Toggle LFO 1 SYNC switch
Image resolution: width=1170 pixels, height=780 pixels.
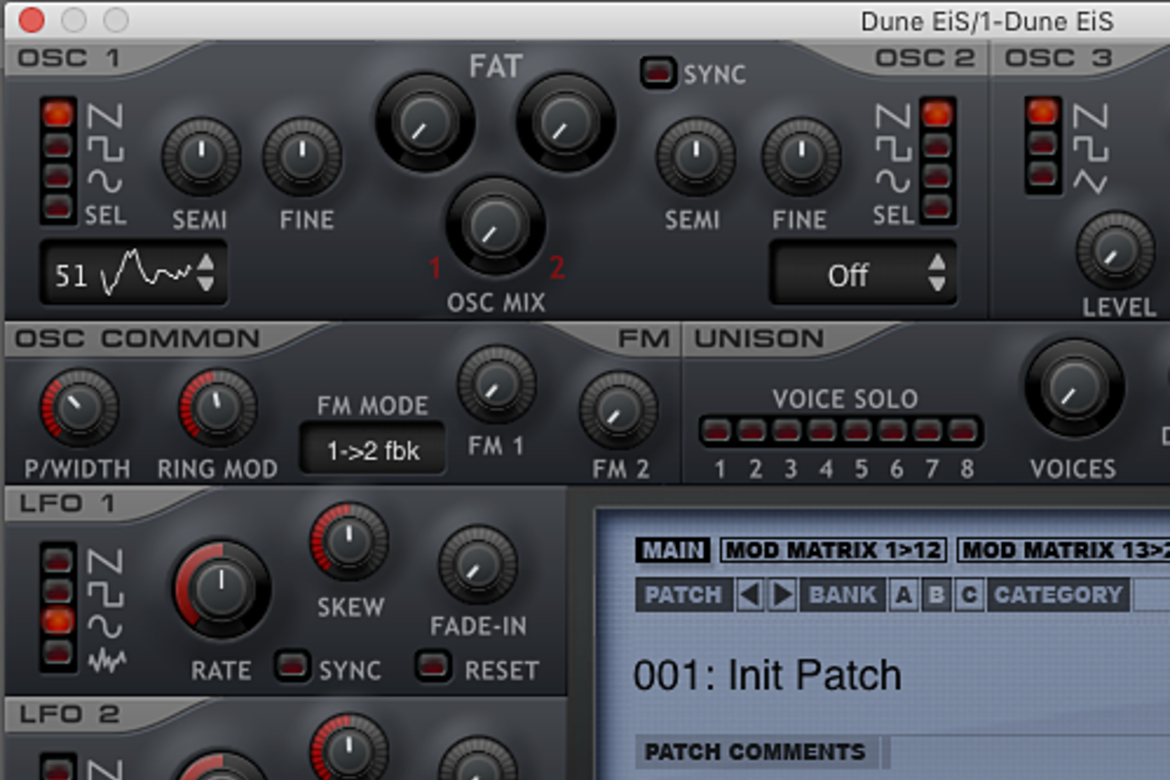coord(292,665)
